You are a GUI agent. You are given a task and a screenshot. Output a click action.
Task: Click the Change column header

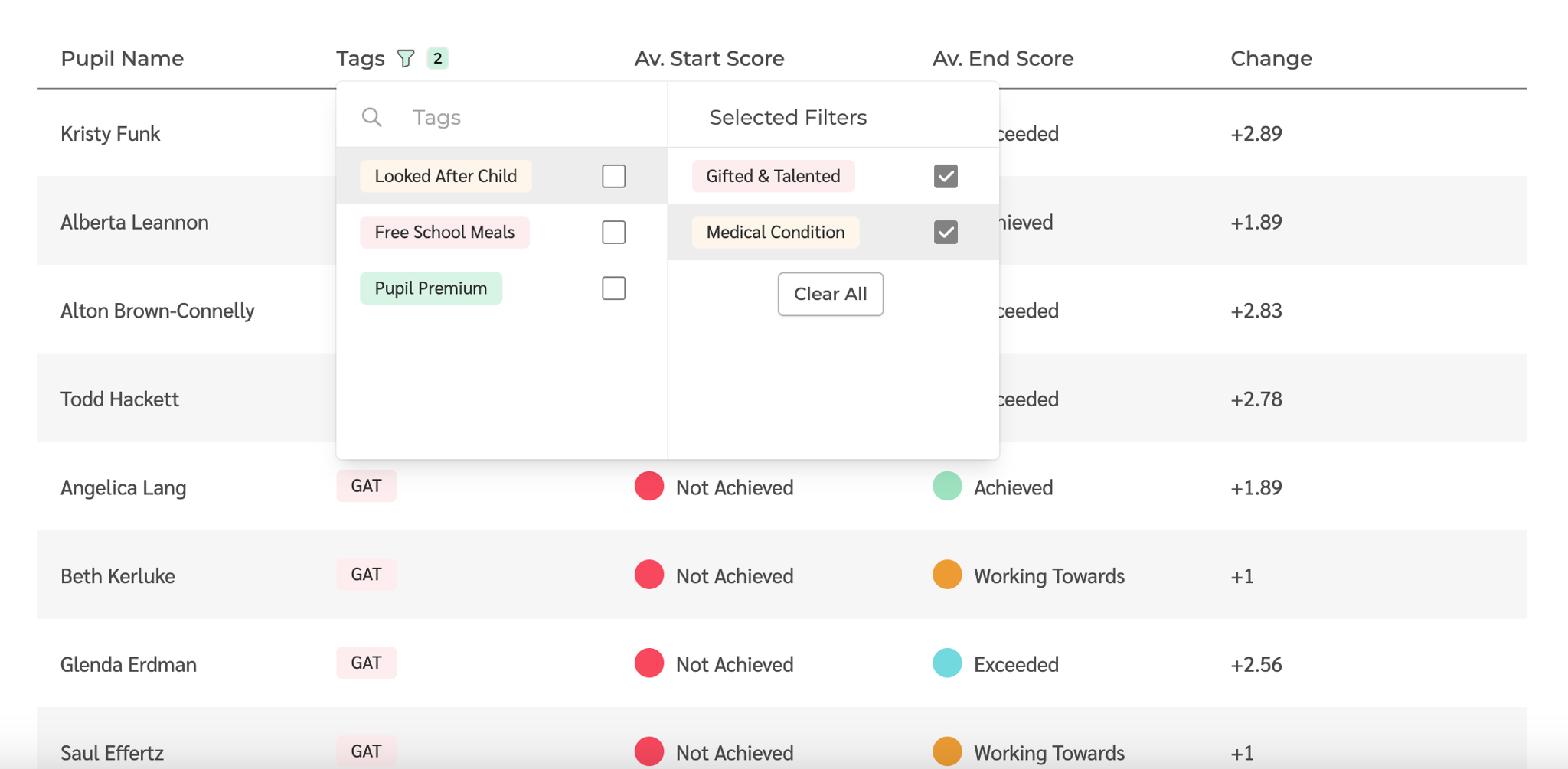coord(1271,57)
